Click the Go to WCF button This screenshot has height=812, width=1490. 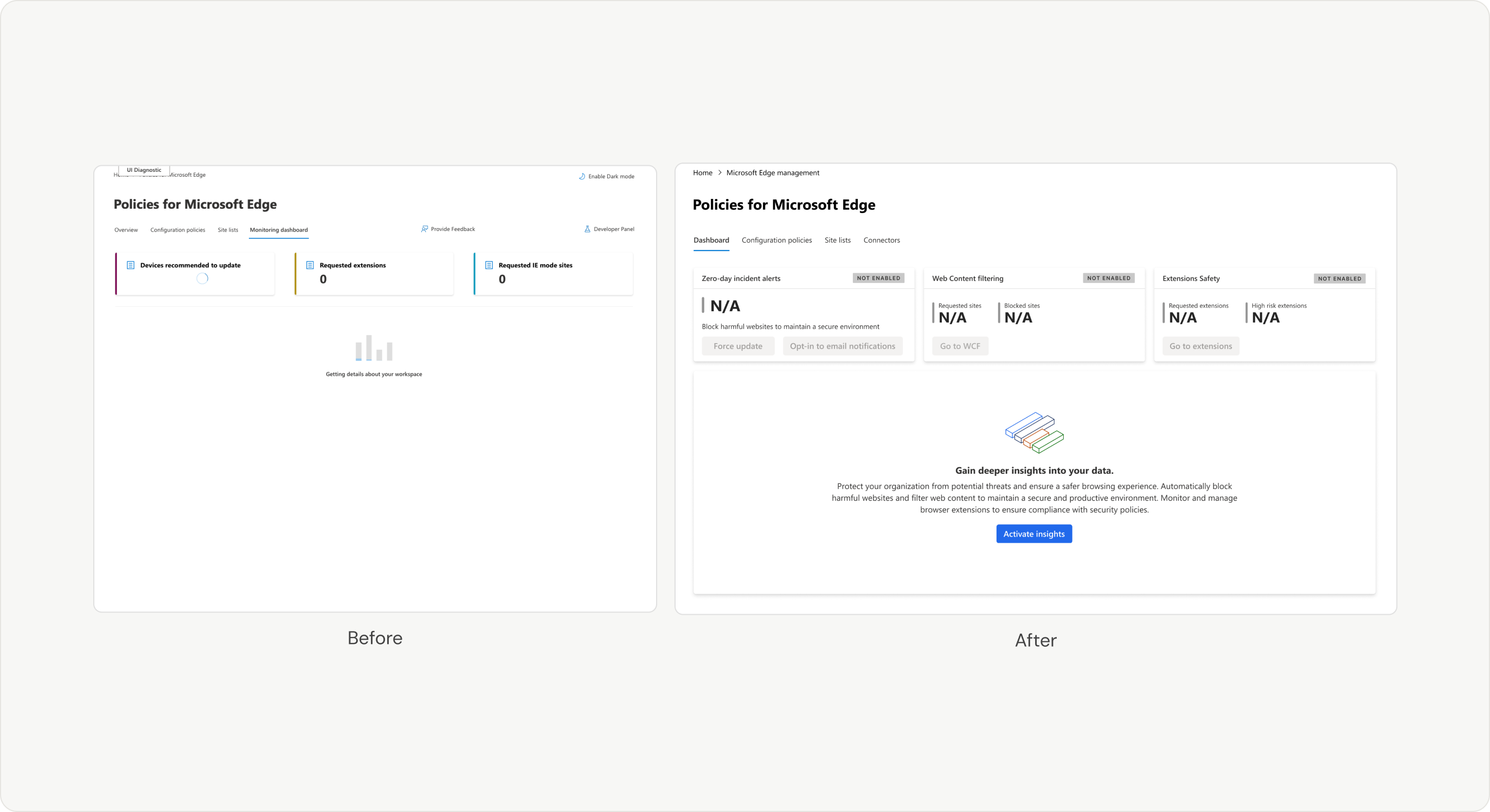[960, 346]
